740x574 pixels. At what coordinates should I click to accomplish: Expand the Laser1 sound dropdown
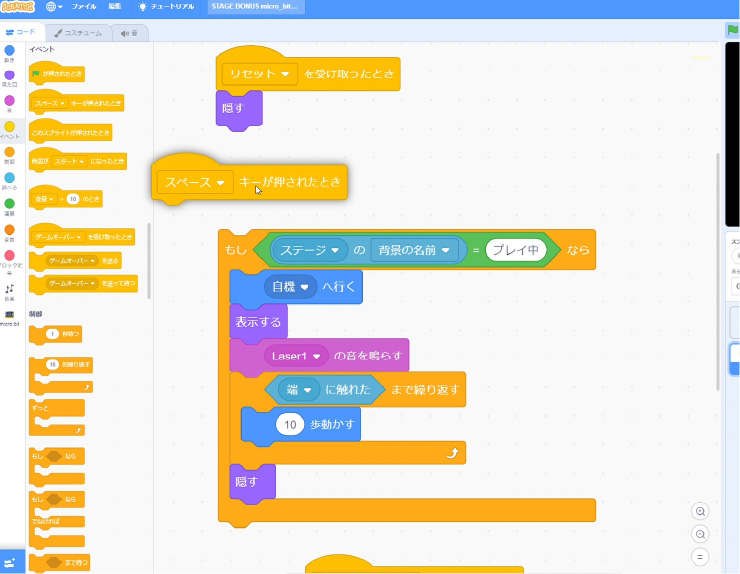click(x=318, y=355)
